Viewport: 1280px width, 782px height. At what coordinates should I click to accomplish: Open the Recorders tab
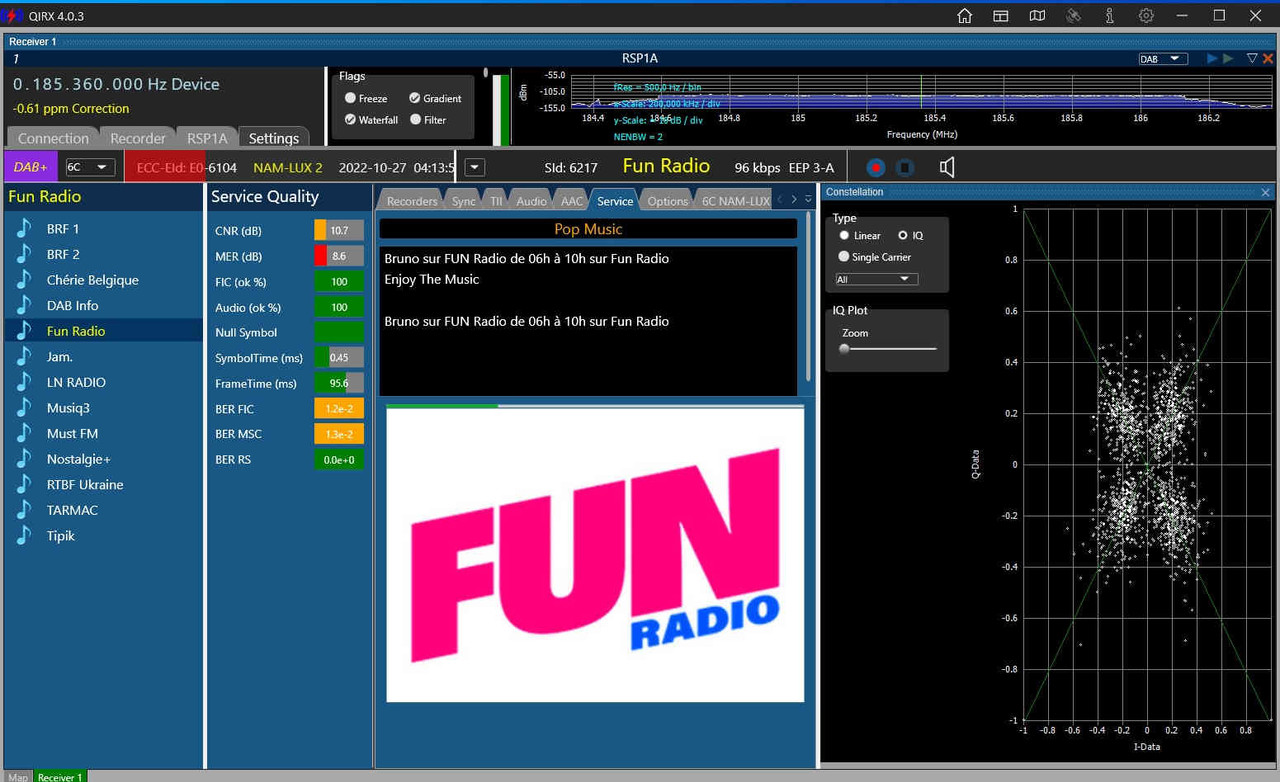(412, 201)
